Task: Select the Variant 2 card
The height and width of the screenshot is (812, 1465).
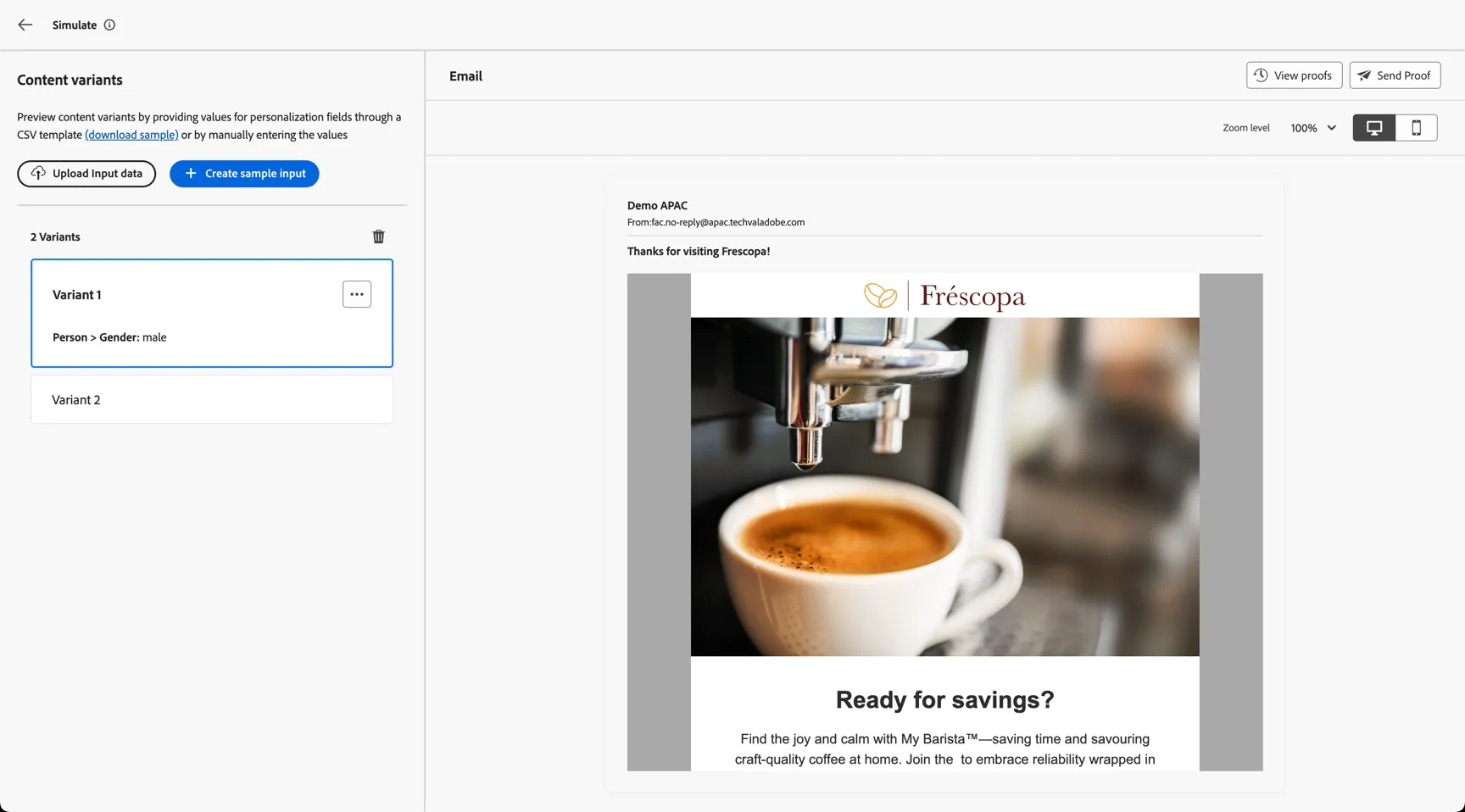Action: pos(212,400)
